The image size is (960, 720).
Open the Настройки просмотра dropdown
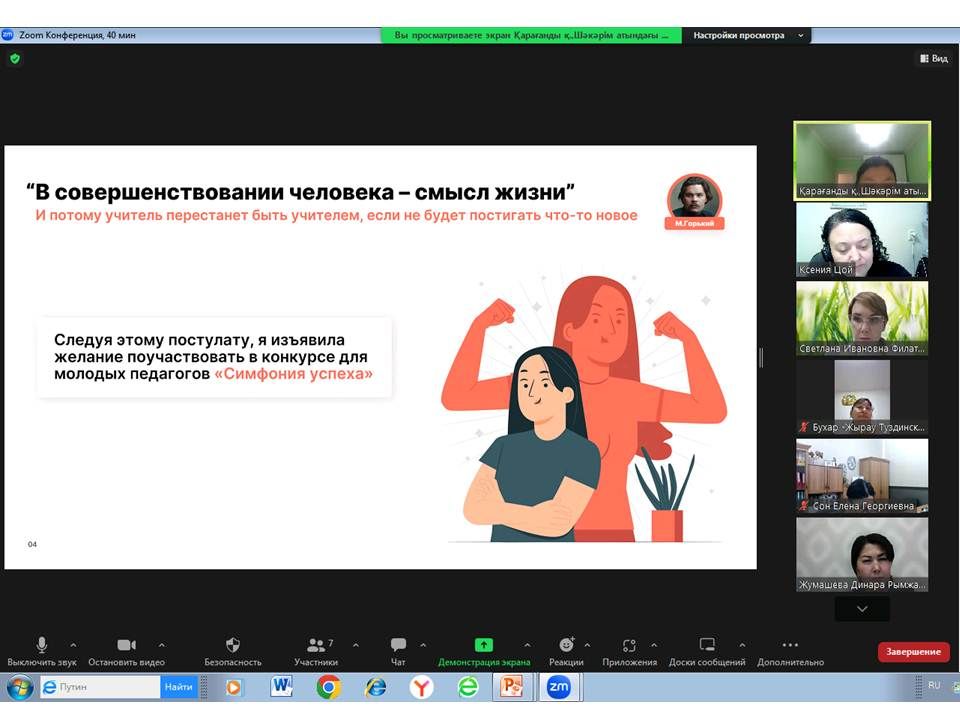746,35
